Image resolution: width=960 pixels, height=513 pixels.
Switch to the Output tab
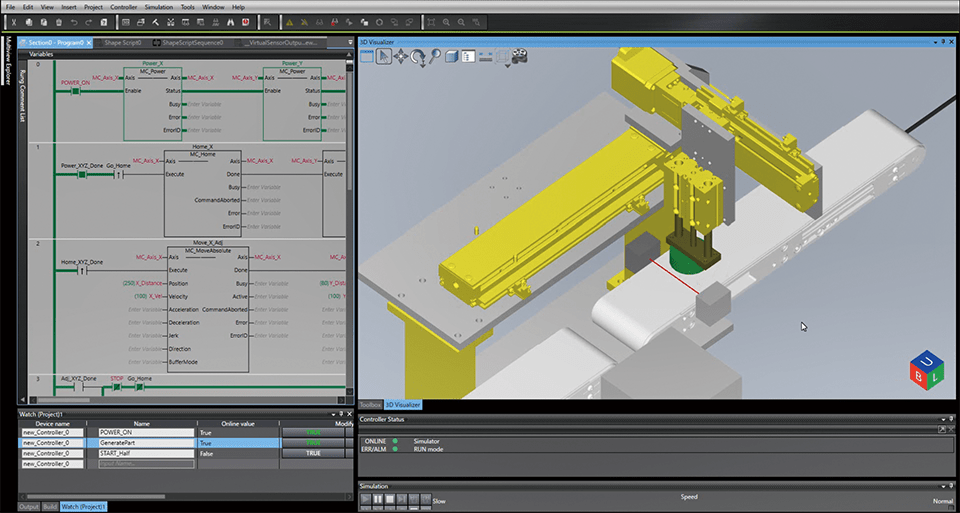coord(28,507)
